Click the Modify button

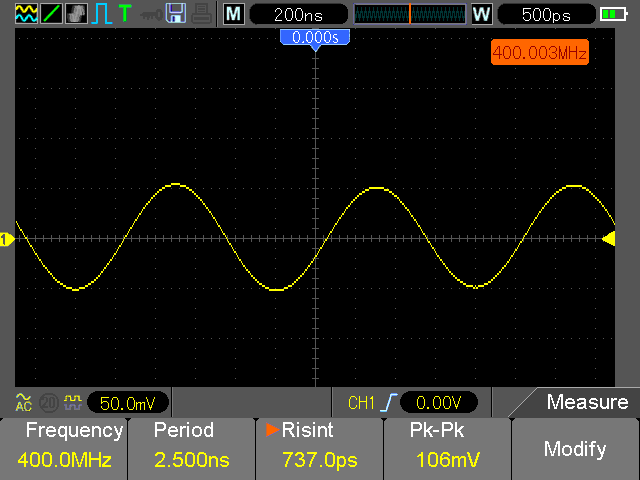576,449
